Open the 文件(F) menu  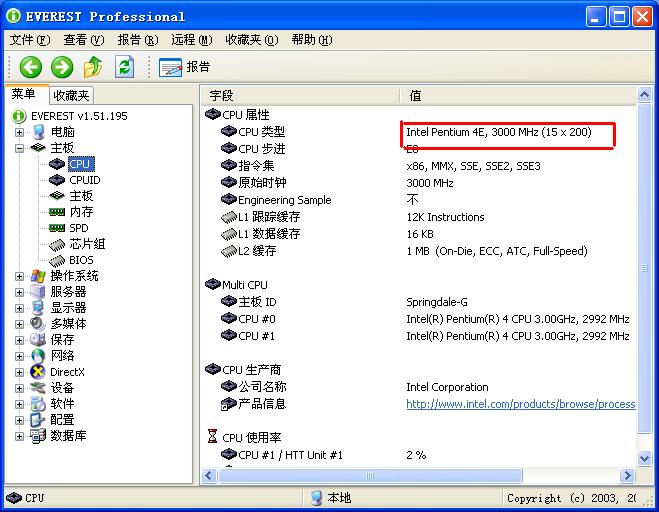(x=30, y=40)
